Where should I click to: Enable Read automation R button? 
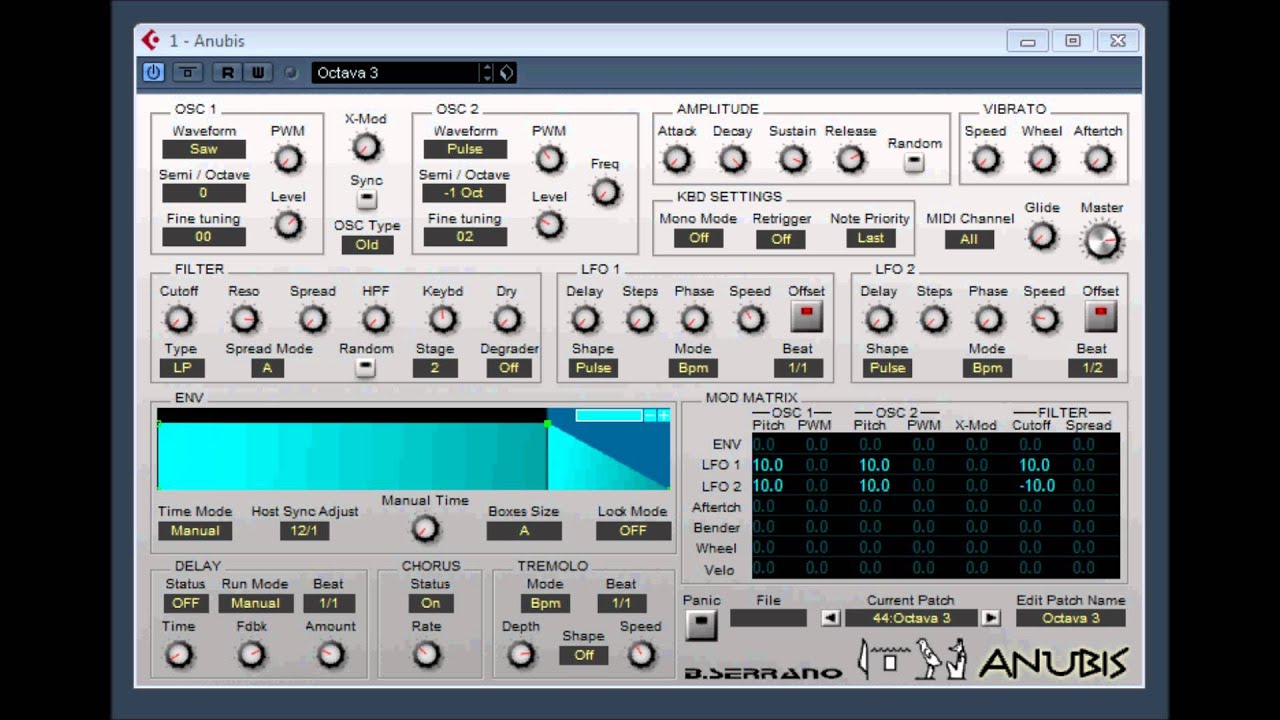(228, 72)
